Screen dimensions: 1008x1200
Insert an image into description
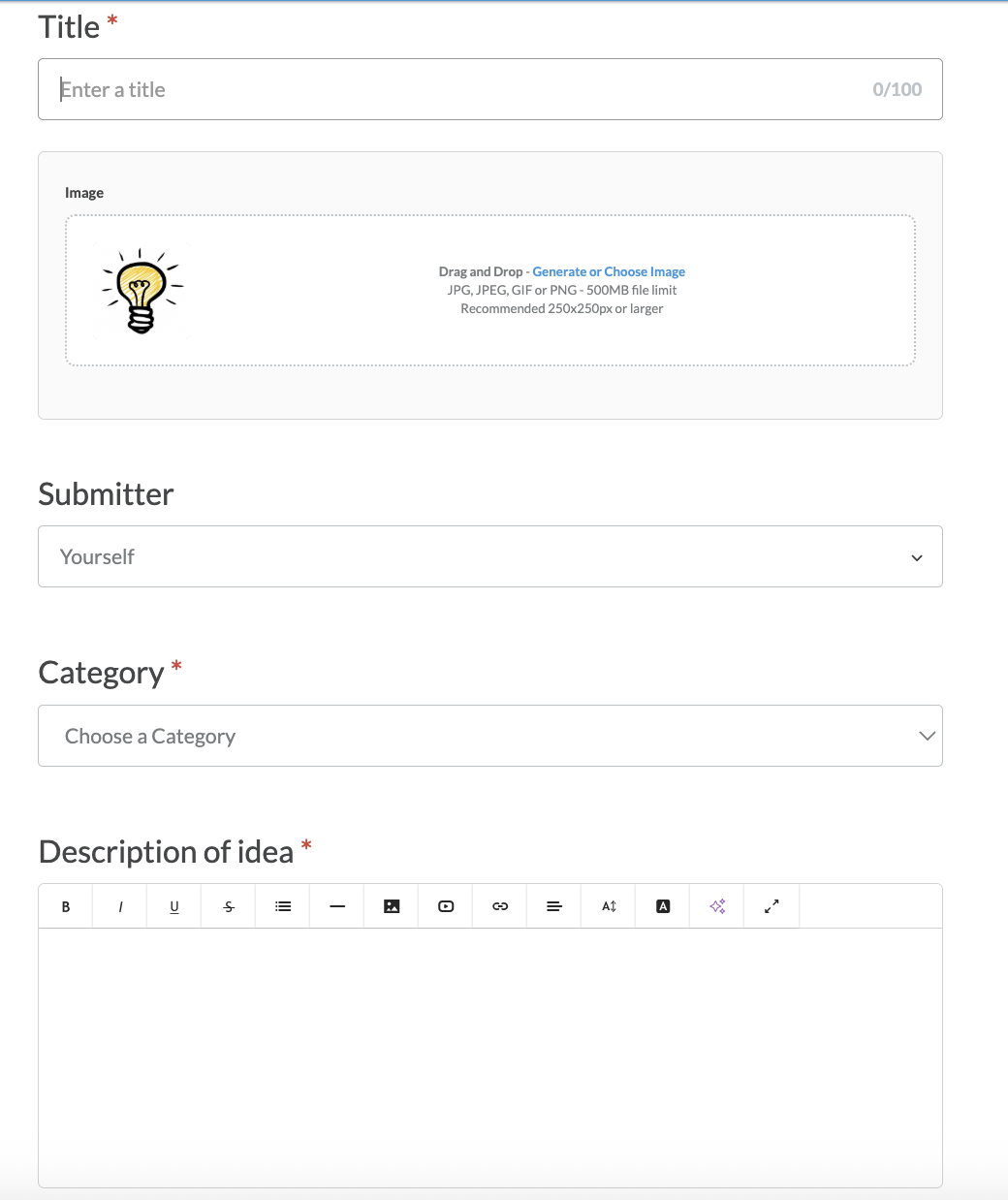(x=392, y=906)
